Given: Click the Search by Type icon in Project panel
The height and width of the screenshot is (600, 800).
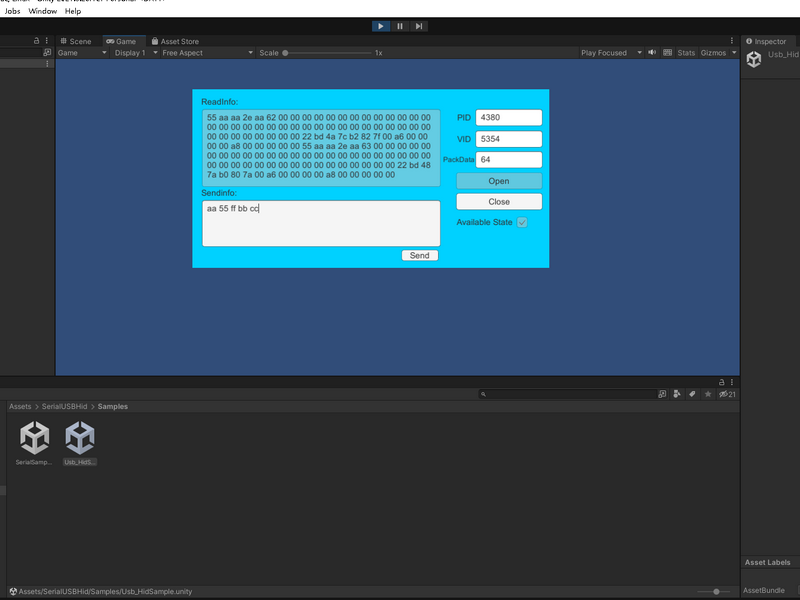Looking at the screenshot, I should click(x=677, y=394).
